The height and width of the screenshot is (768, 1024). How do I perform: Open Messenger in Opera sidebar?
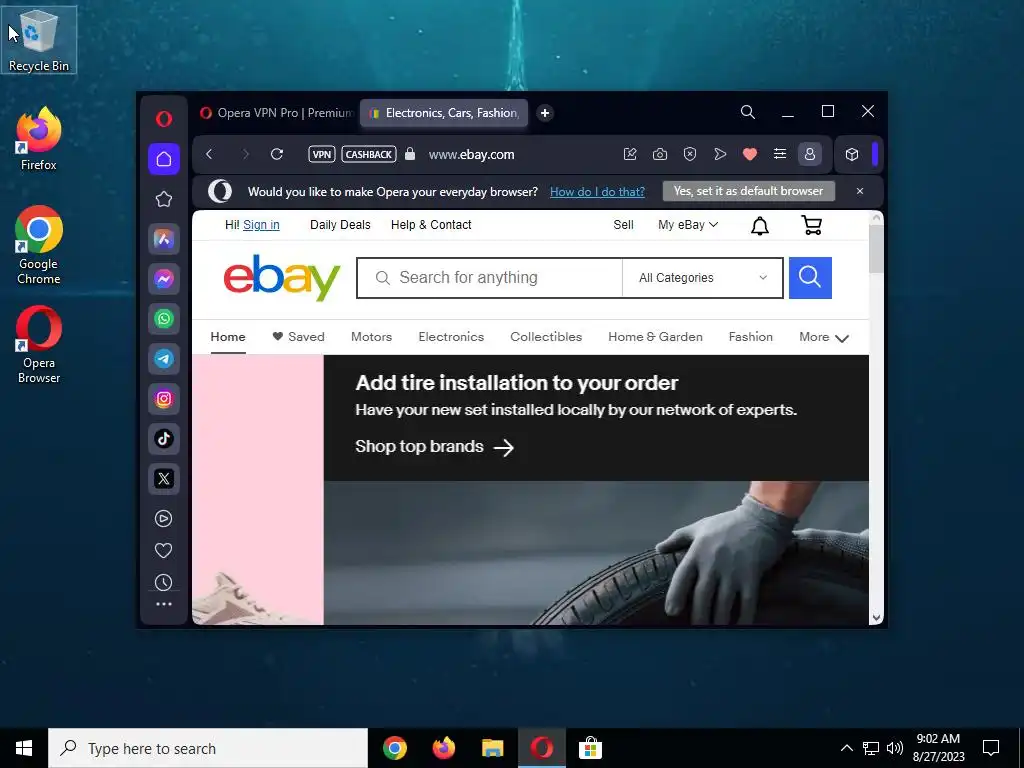[x=164, y=279]
